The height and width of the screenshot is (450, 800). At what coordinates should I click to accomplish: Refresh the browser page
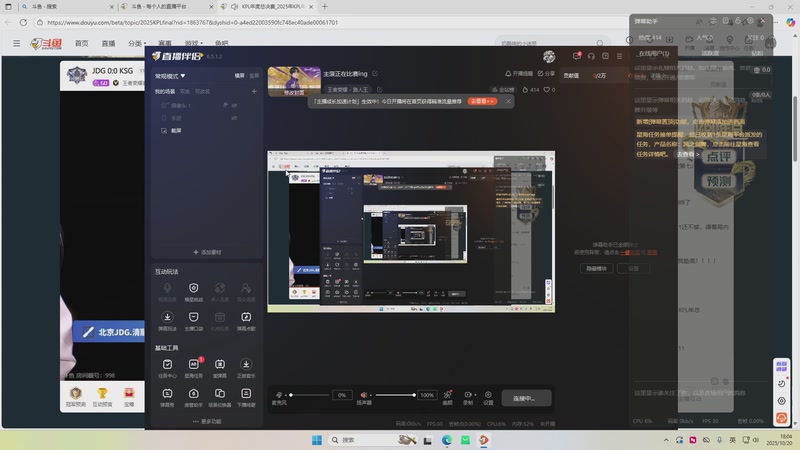pos(23,22)
